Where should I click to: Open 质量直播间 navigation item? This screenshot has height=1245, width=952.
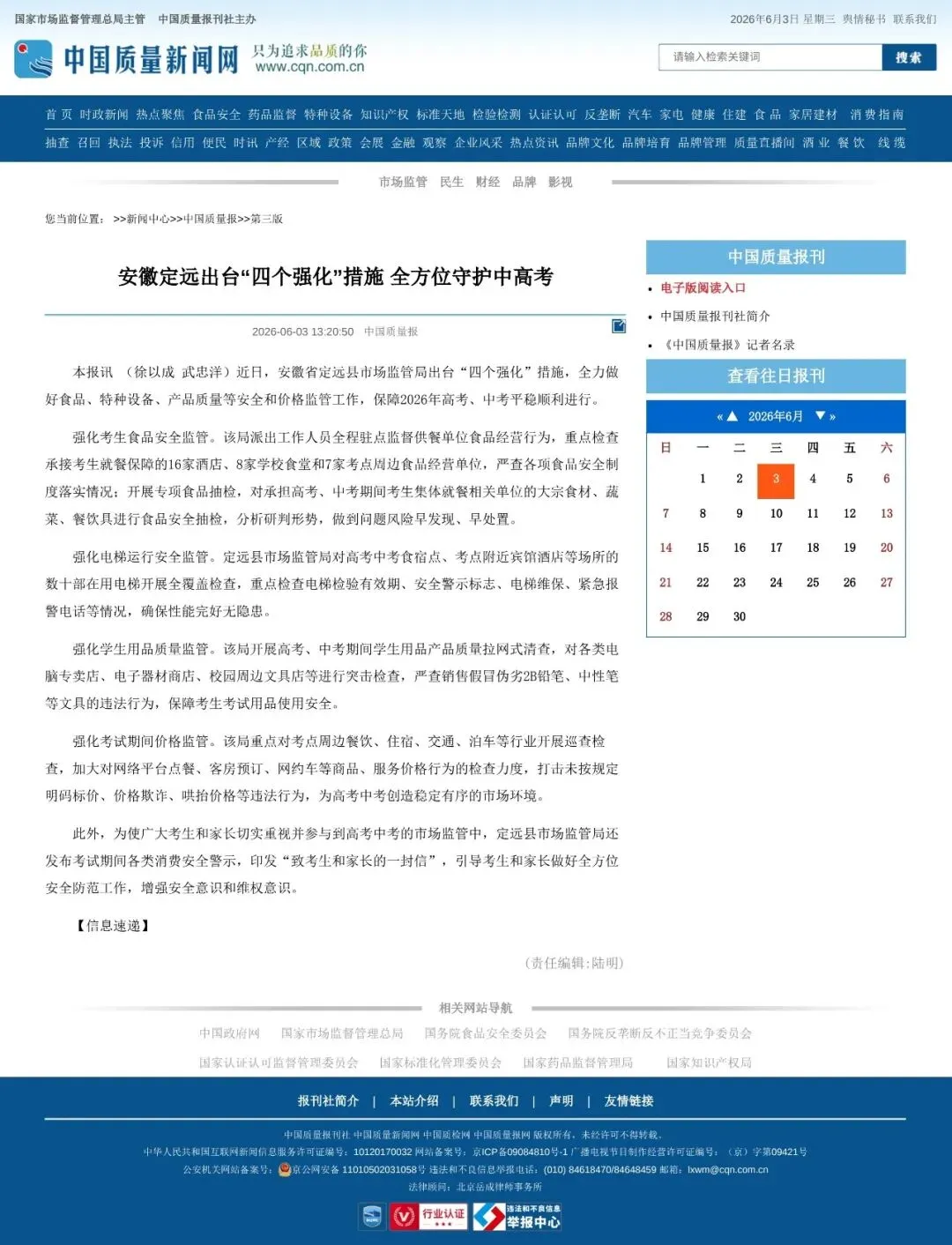(x=764, y=143)
